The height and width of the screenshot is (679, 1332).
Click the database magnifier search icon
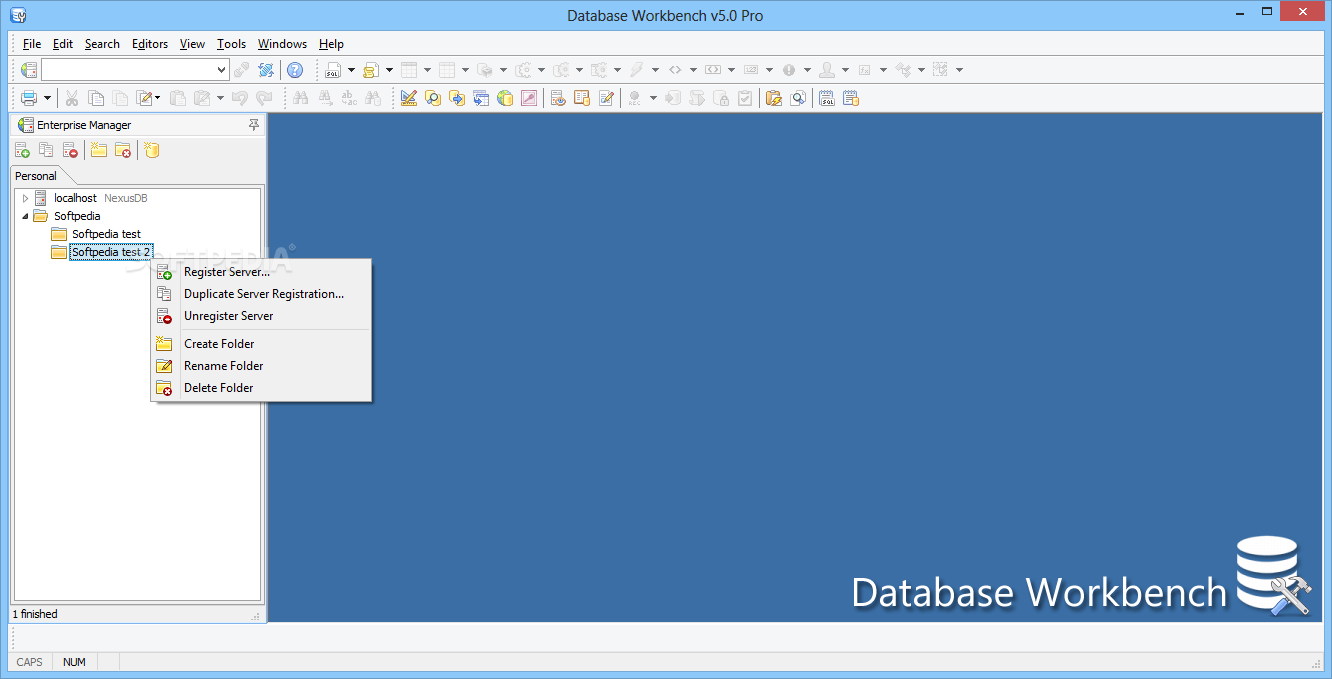[433, 98]
